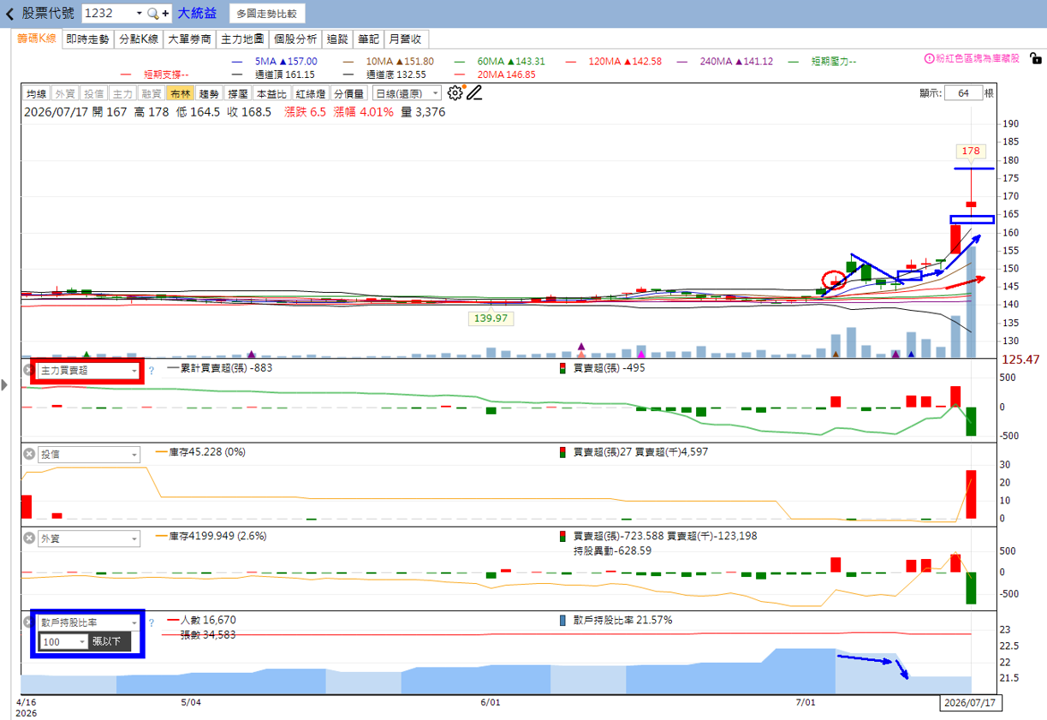The width and height of the screenshot is (1047, 720).
Task: Click the green triangle marker on volume chart
Action: pos(86,354)
